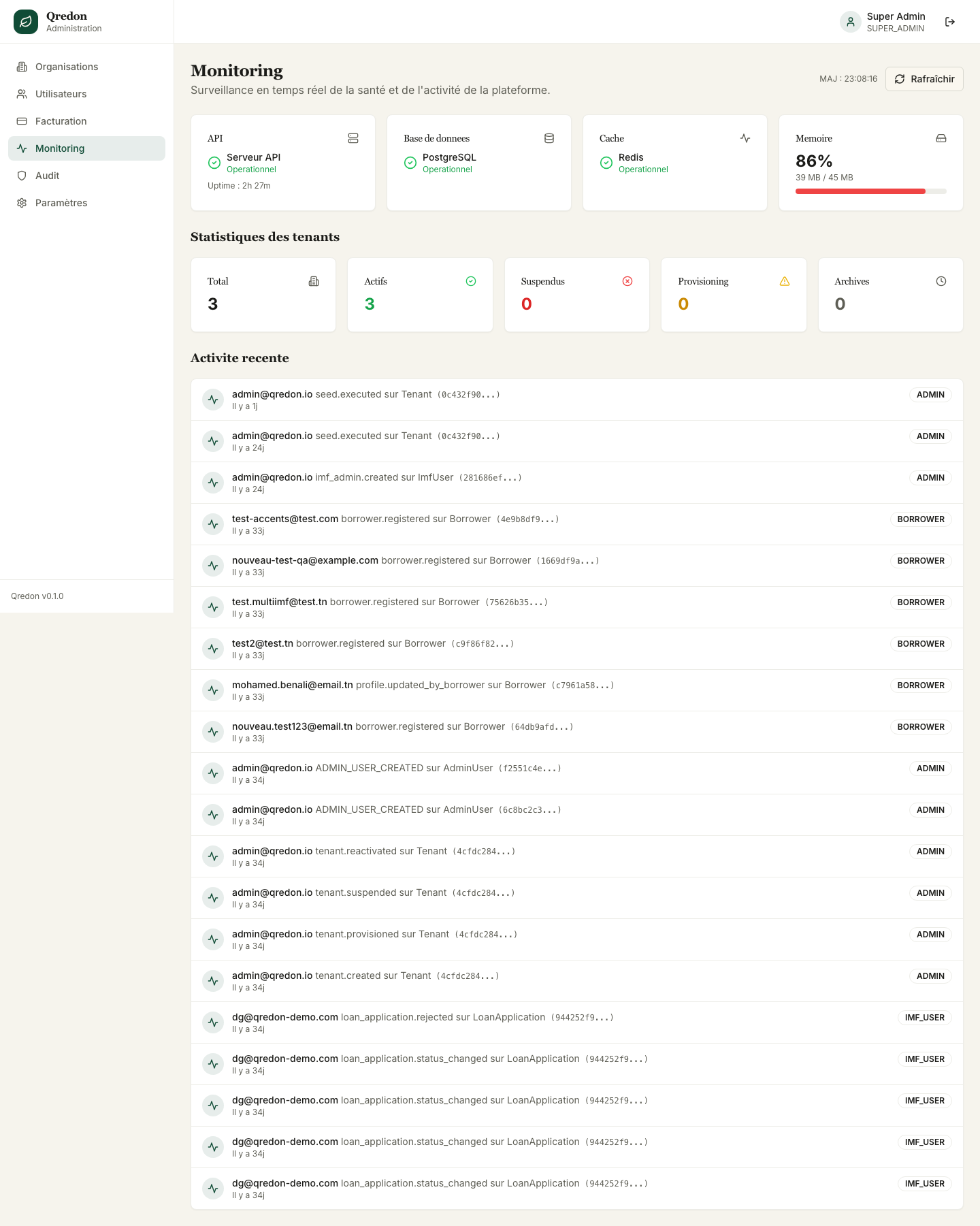Click nouveau.test123@email.tn email in activity list
The height and width of the screenshot is (1226, 980).
[292, 726]
